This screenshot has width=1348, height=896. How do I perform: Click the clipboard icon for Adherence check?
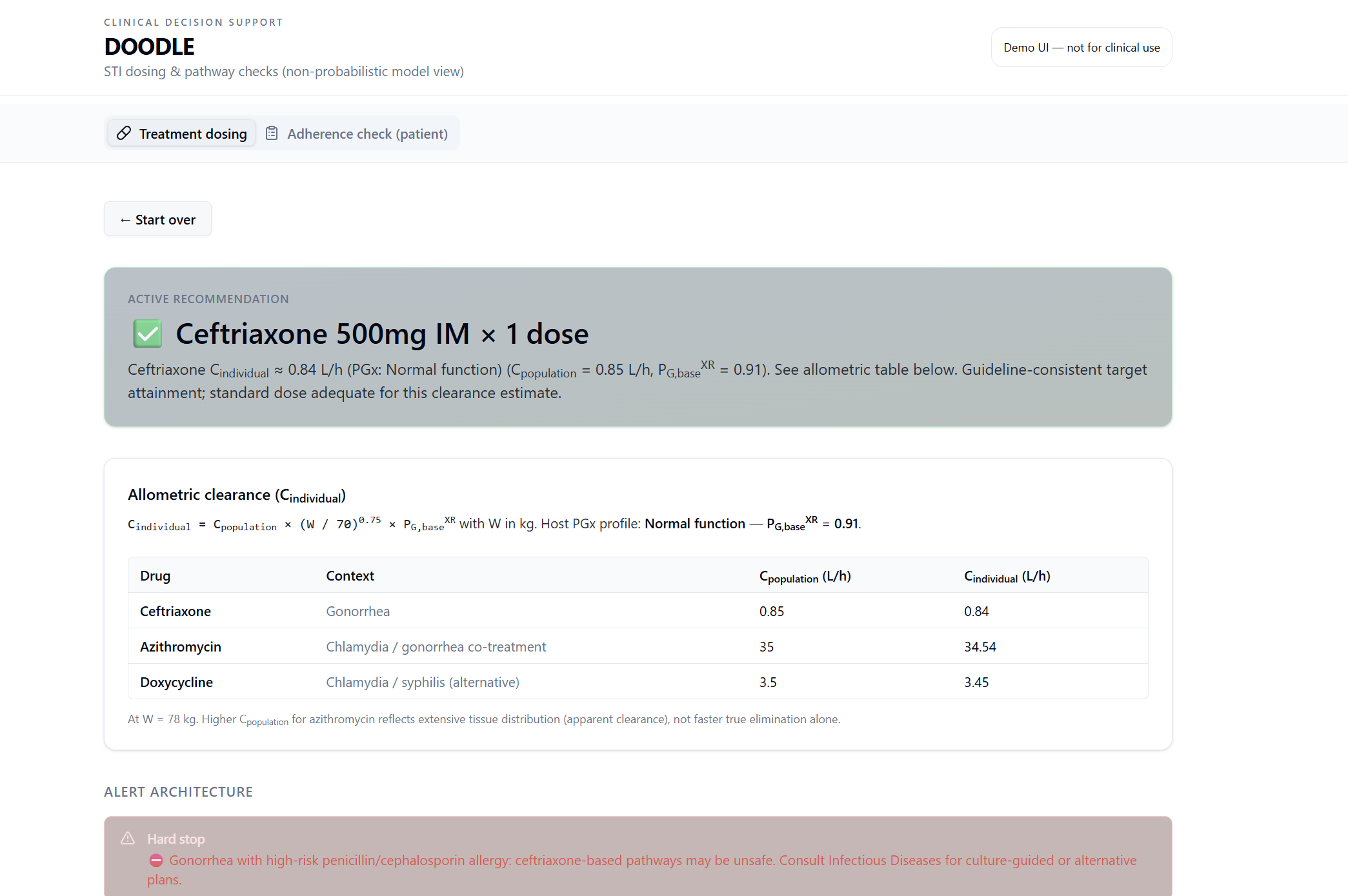272,134
